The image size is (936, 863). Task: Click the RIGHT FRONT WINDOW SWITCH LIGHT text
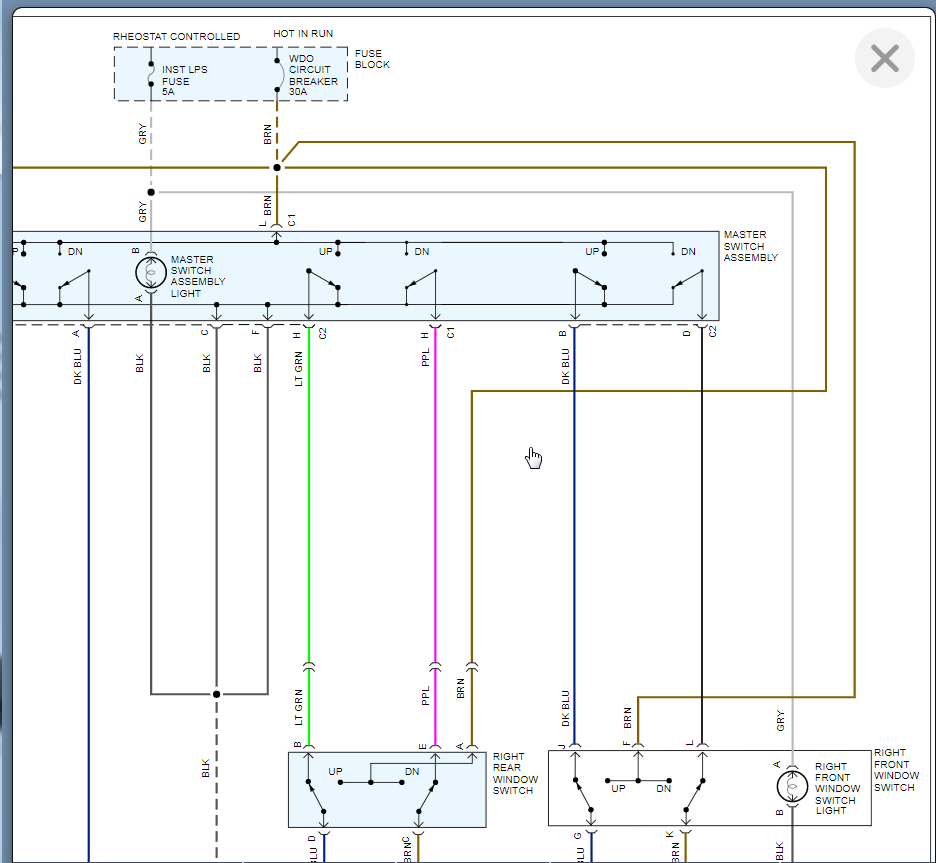(836, 789)
